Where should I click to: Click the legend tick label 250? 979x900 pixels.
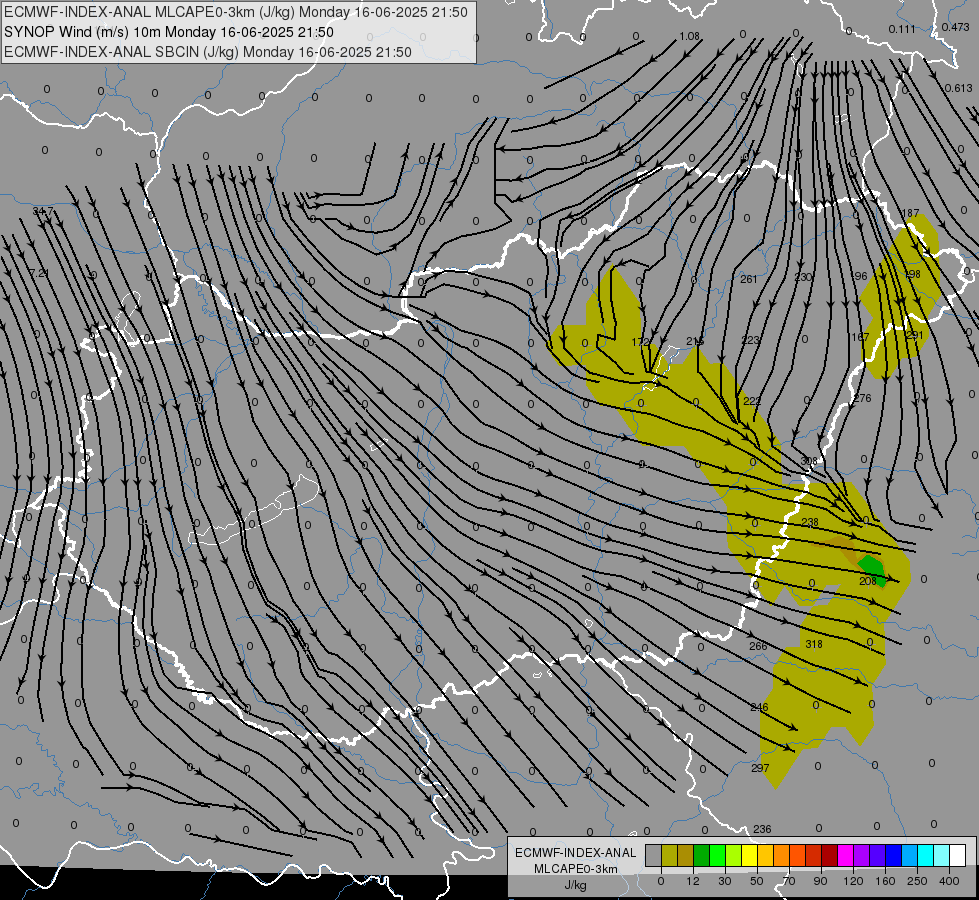coord(917,881)
